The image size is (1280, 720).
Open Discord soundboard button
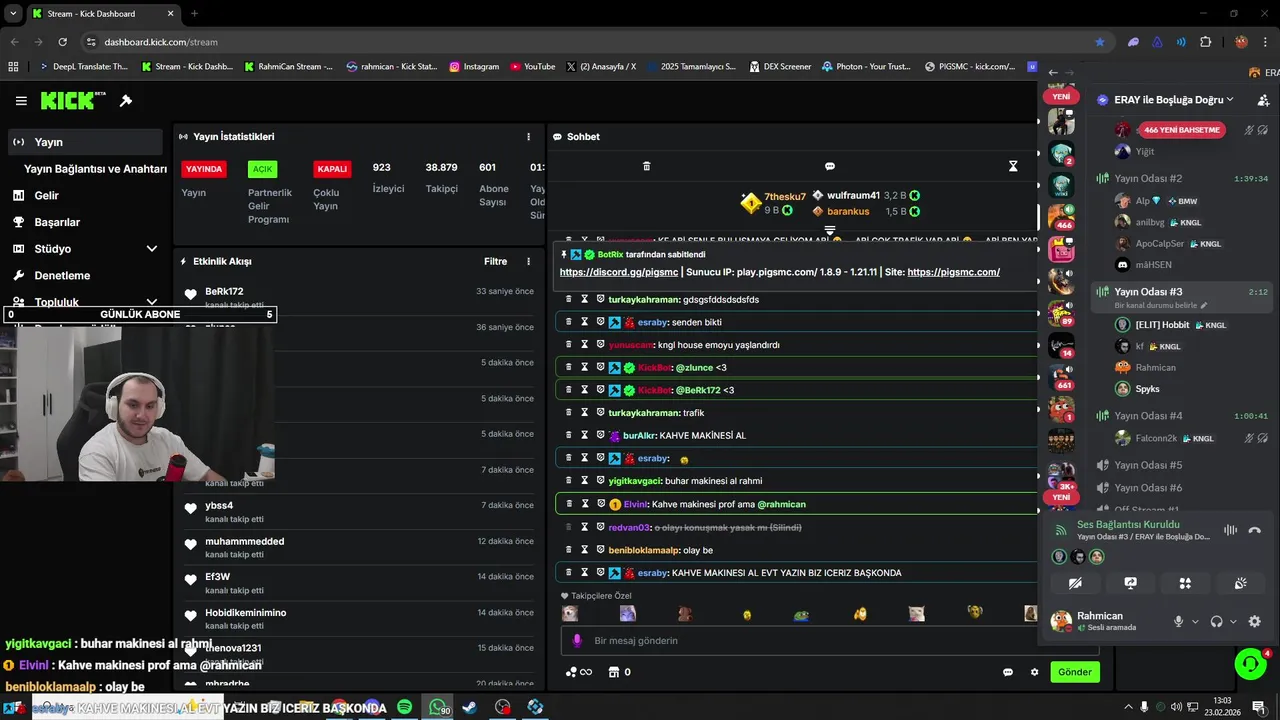[x=1240, y=583]
